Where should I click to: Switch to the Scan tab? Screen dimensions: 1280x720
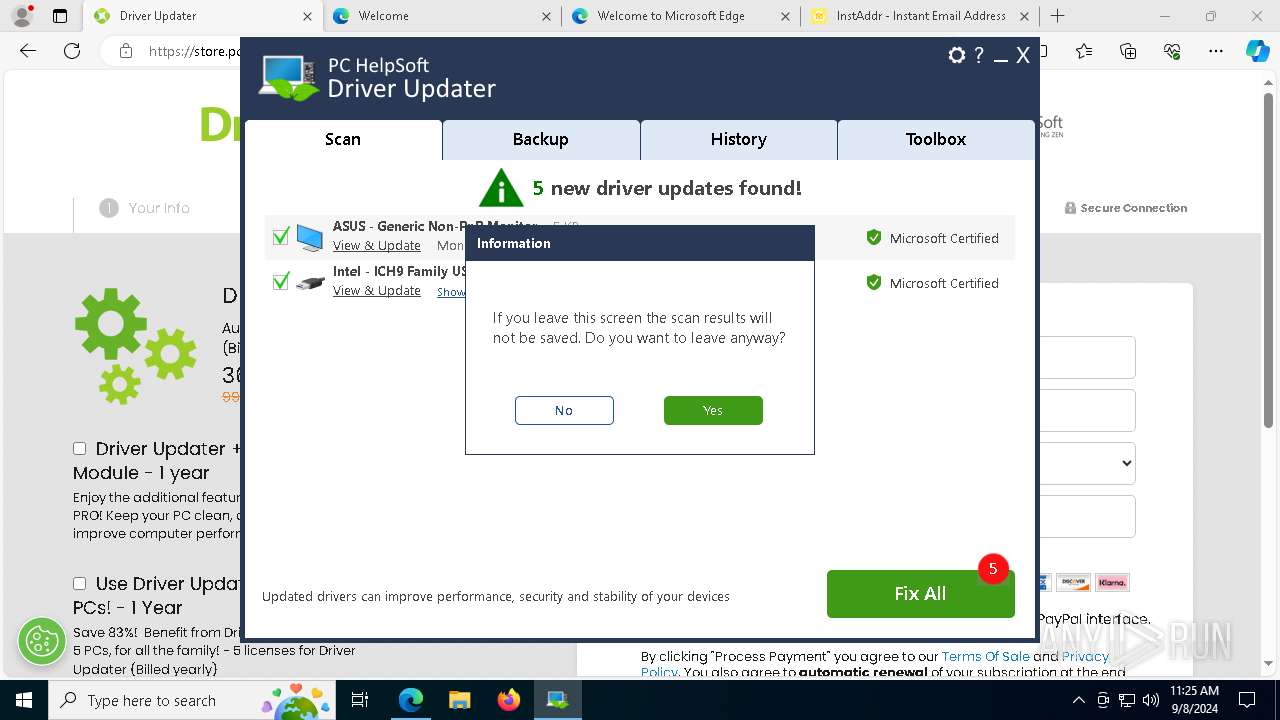pyautogui.click(x=343, y=140)
